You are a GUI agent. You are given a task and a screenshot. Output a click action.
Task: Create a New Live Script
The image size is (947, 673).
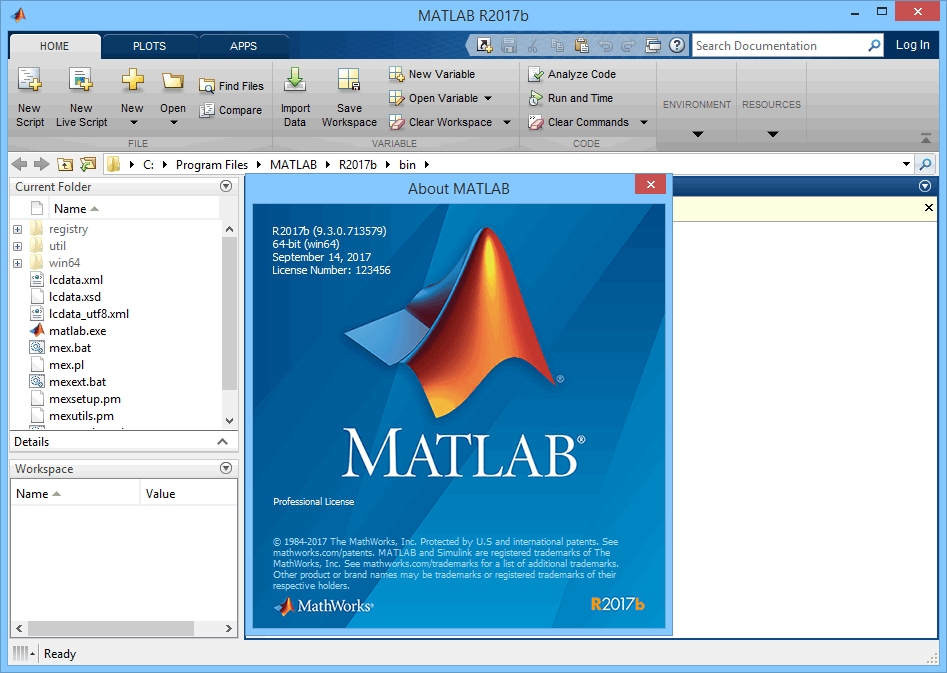81,97
